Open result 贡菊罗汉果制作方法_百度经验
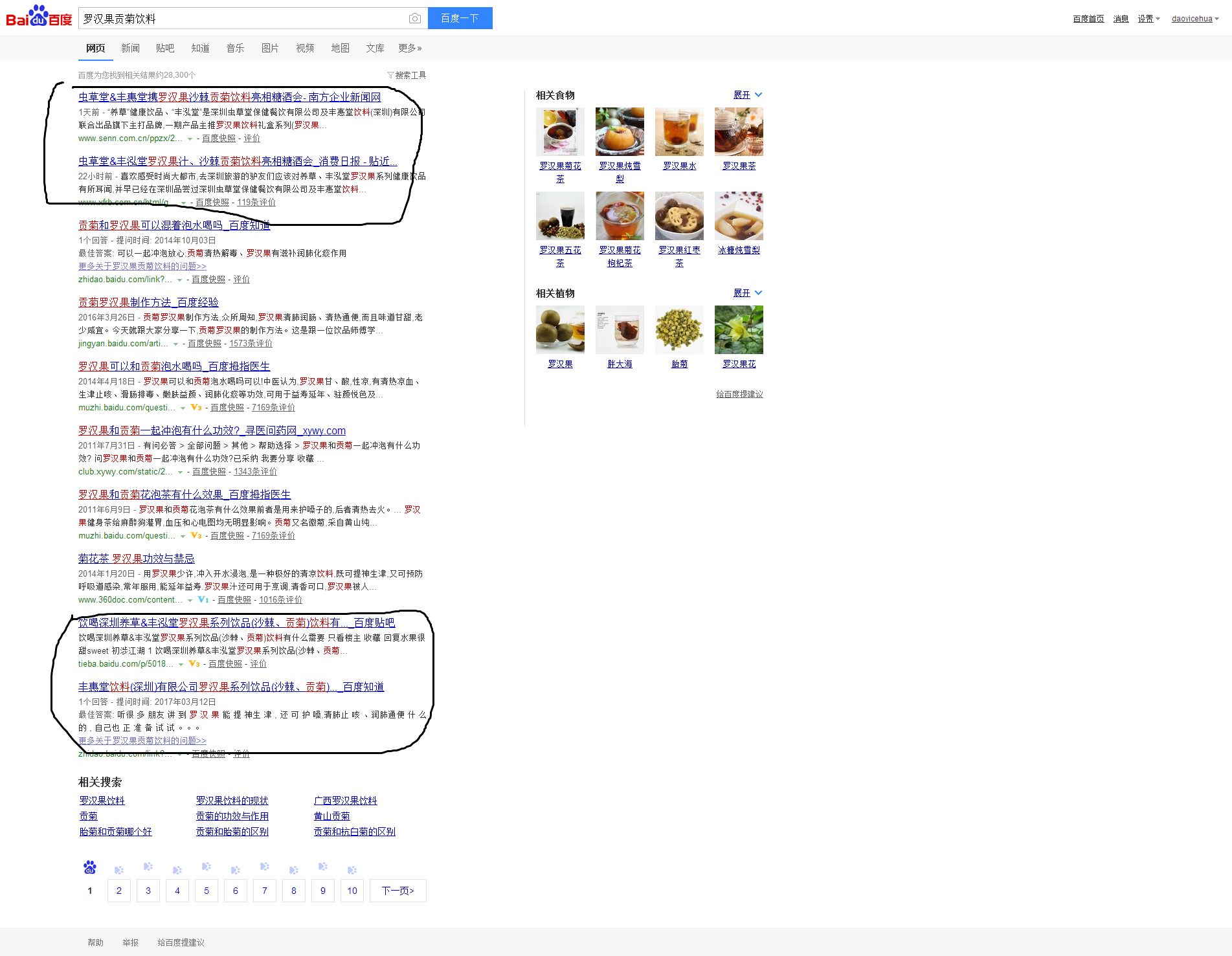1232x956 pixels. tap(148, 302)
